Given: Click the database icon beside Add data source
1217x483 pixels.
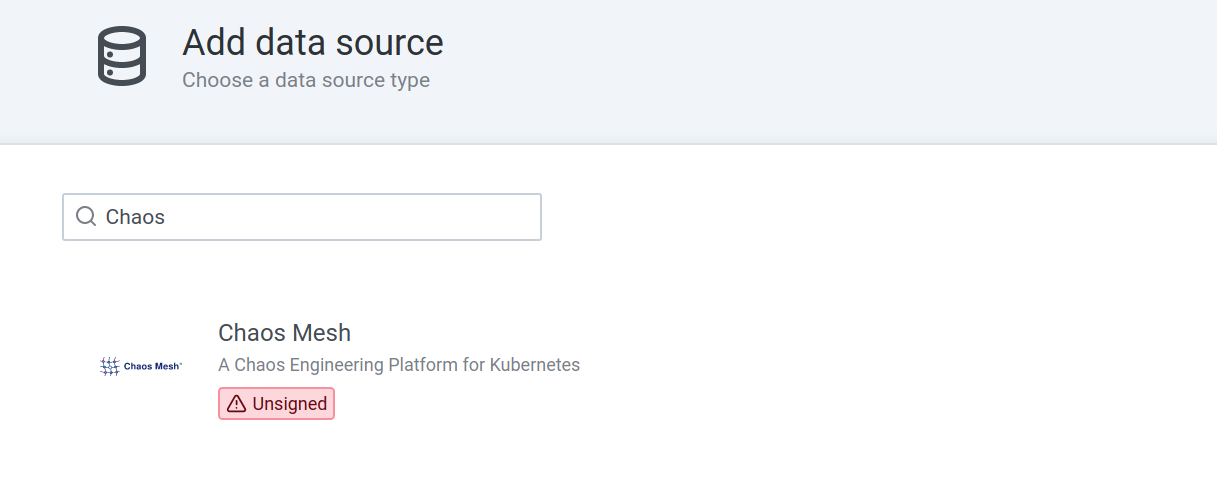Looking at the screenshot, I should [122, 56].
